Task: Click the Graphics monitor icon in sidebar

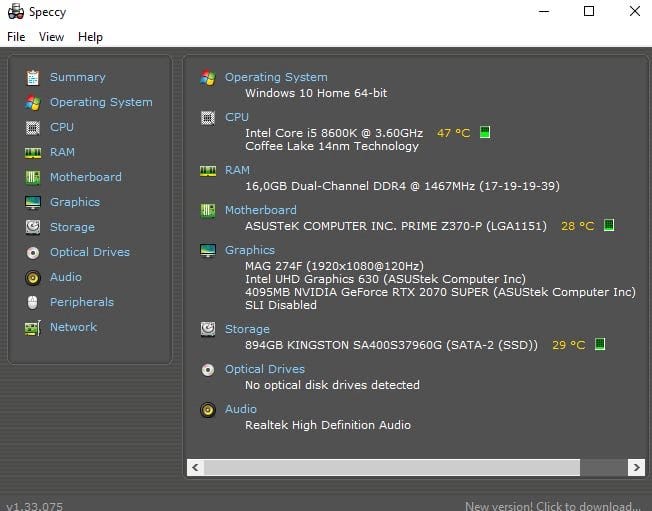Action: coord(33,202)
